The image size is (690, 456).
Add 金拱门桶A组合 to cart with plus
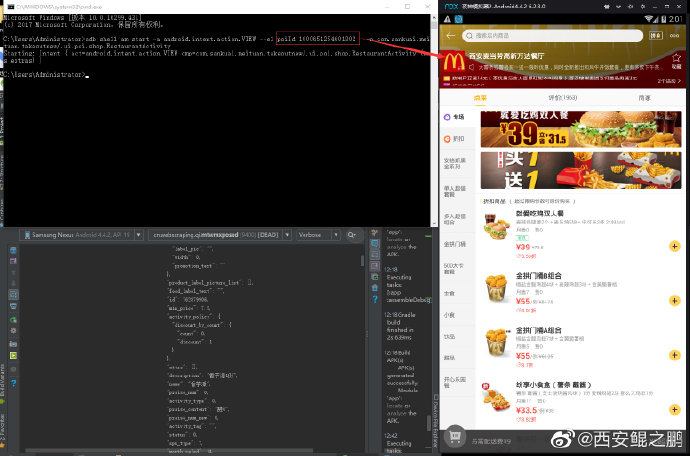click(x=674, y=355)
